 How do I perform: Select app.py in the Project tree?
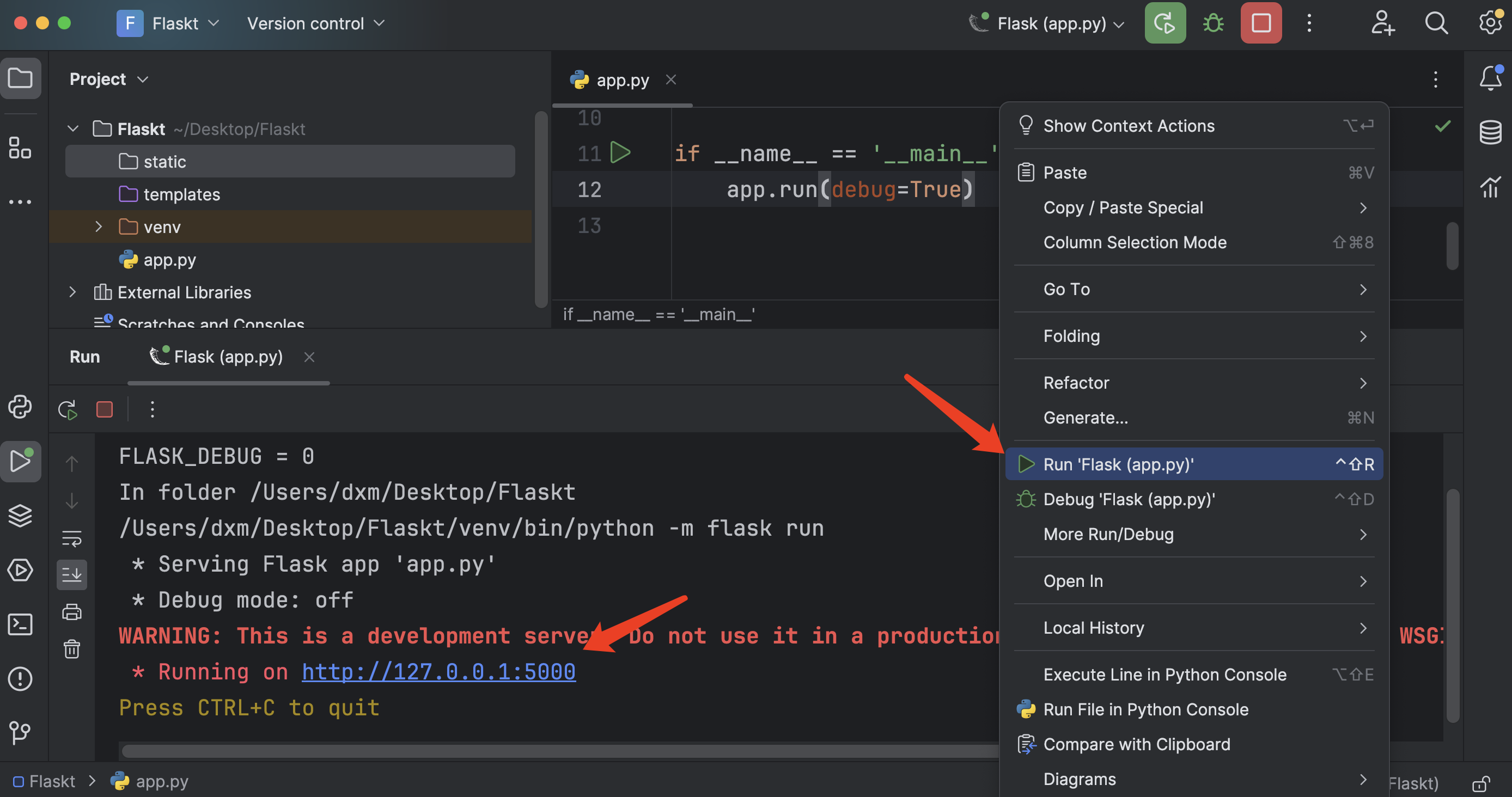[x=290, y=259]
